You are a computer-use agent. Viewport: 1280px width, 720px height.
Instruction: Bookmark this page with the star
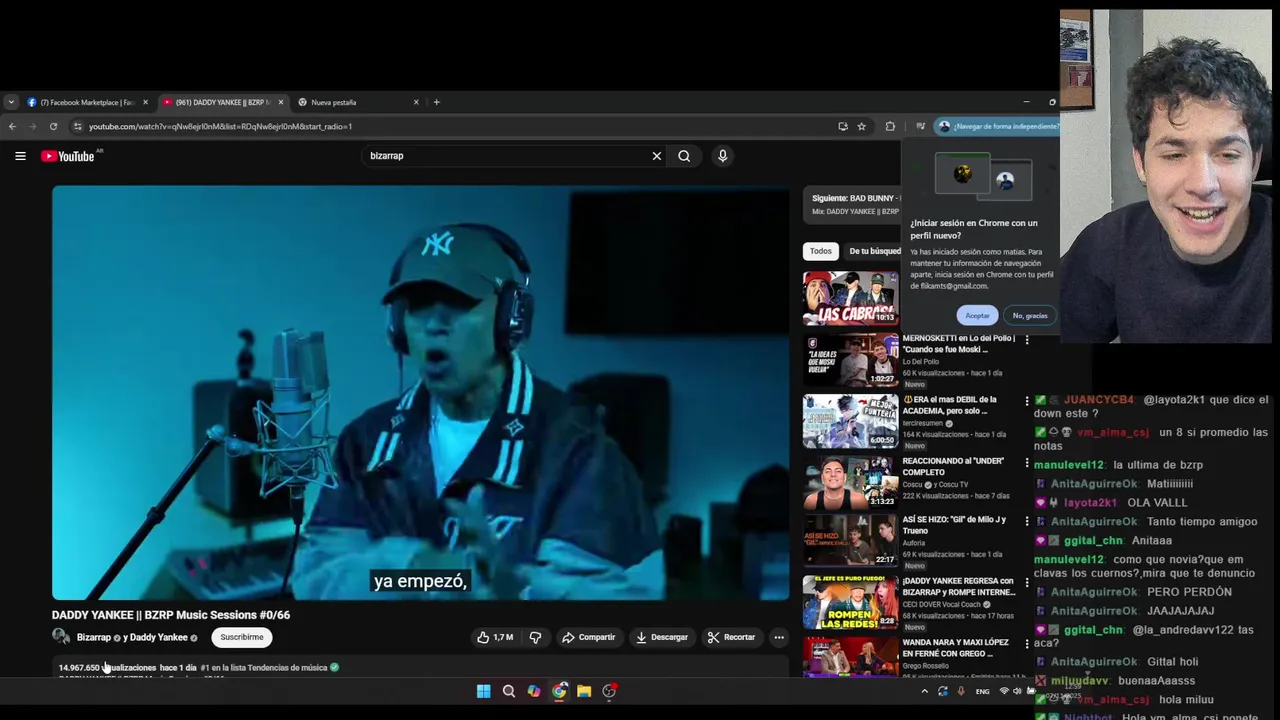861,126
